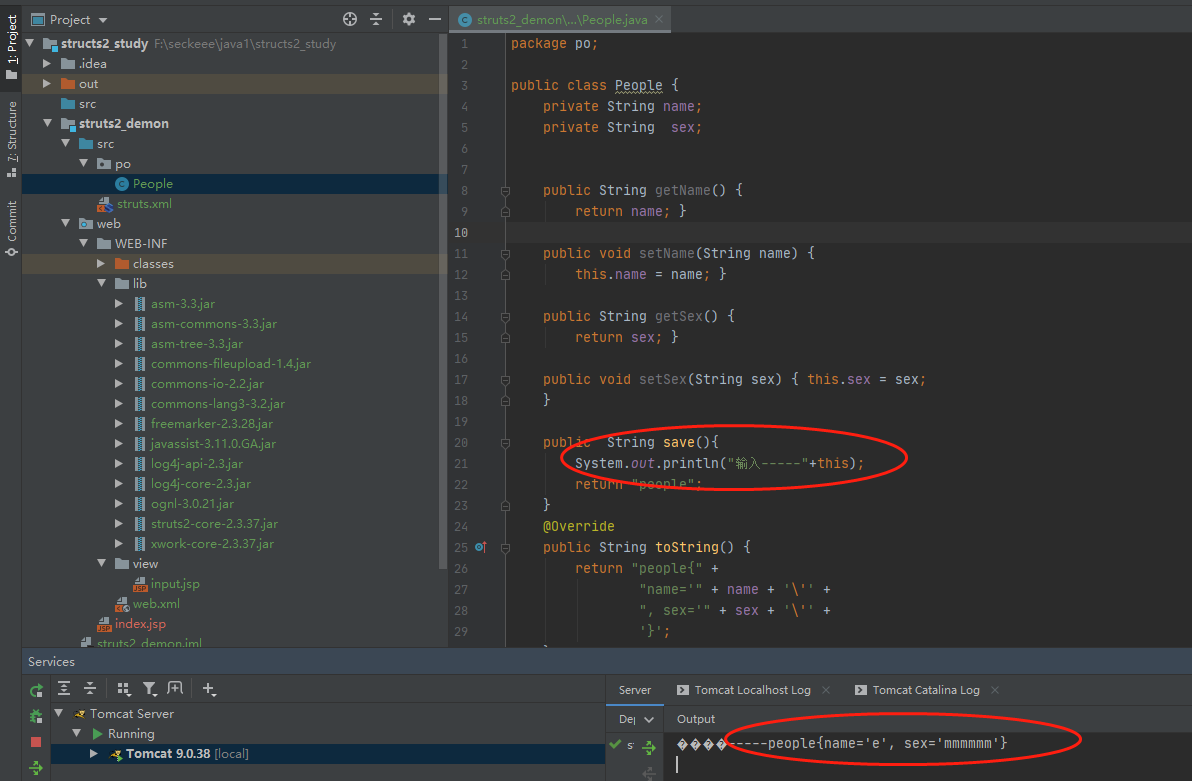Image resolution: width=1192 pixels, height=781 pixels.
Task: Open the 1: Project side tool window
Action: 11,46
